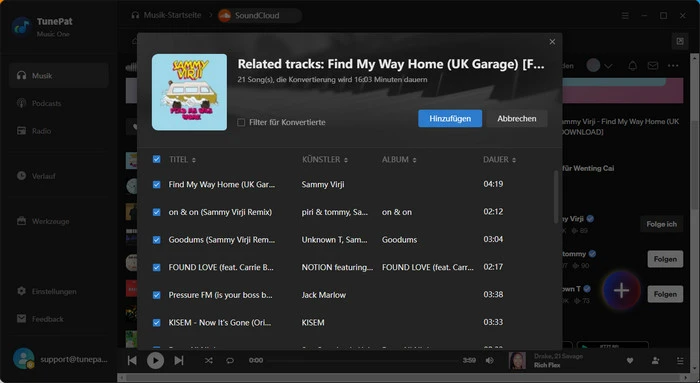Click the Musik headphones icon in sidebar
The width and height of the screenshot is (700, 383).
[21, 75]
